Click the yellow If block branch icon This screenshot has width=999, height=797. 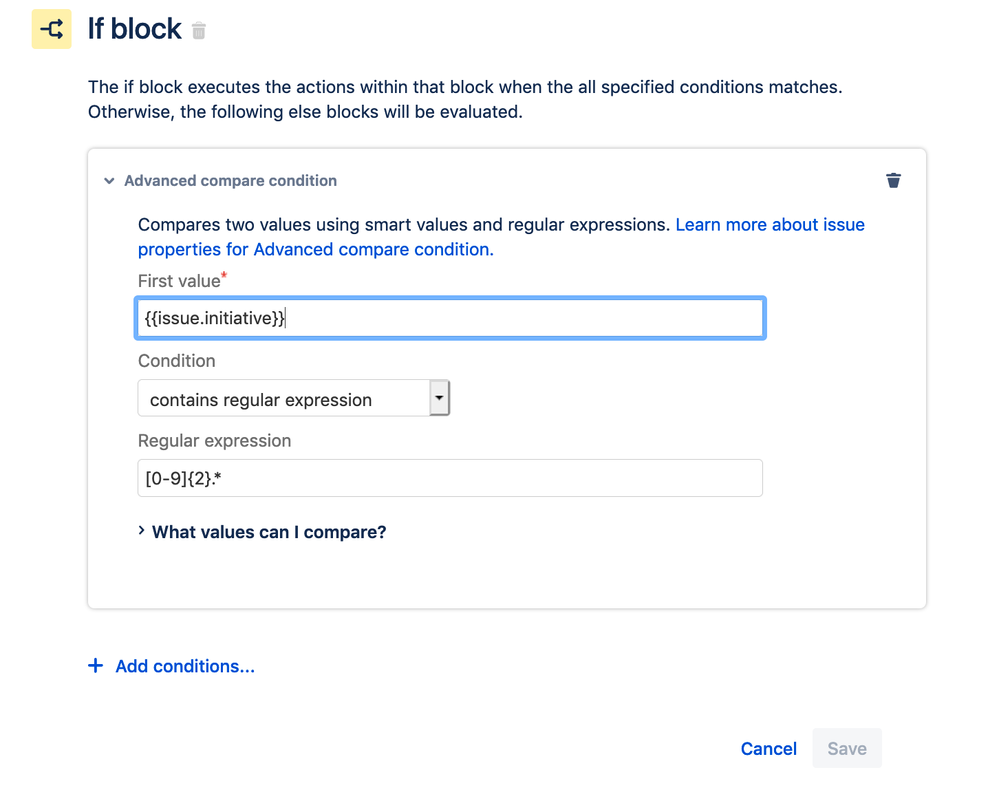coord(52,30)
